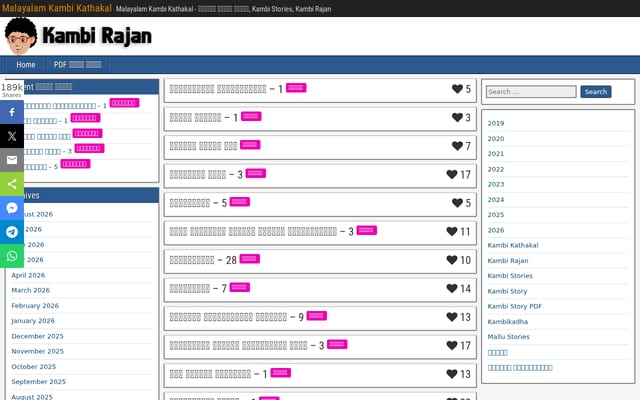Image resolution: width=640 pixels, height=400 pixels.
Task: Open the 2025 category link
Action: click(496, 215)
